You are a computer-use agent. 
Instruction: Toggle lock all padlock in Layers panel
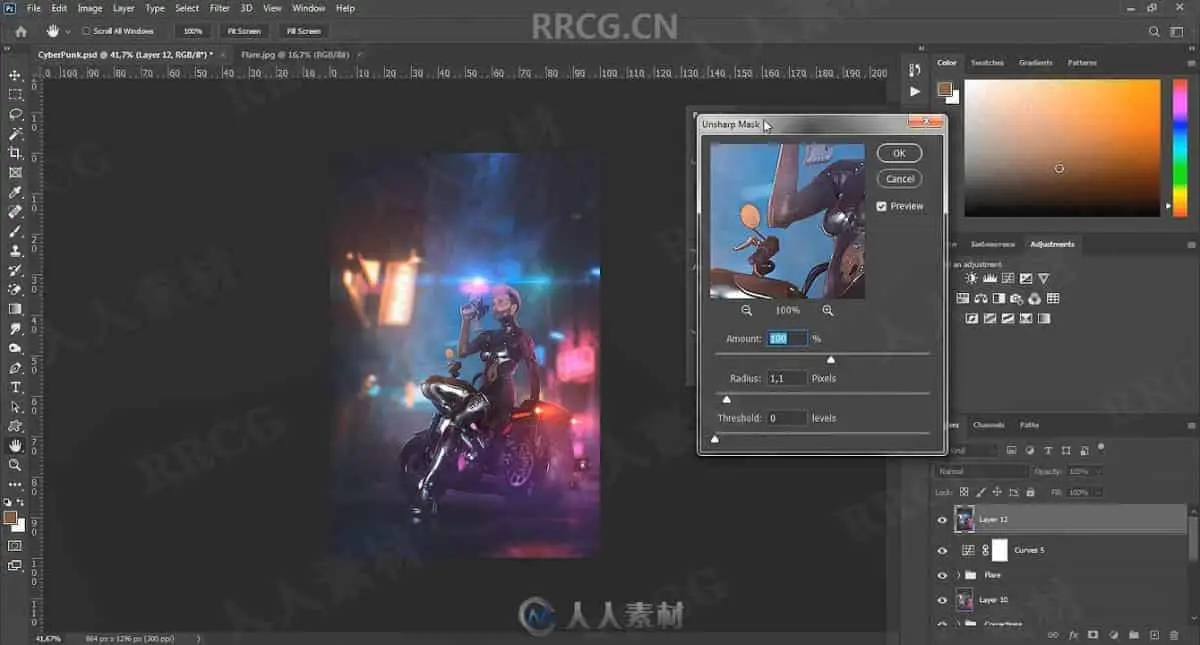click(1030, 492)
